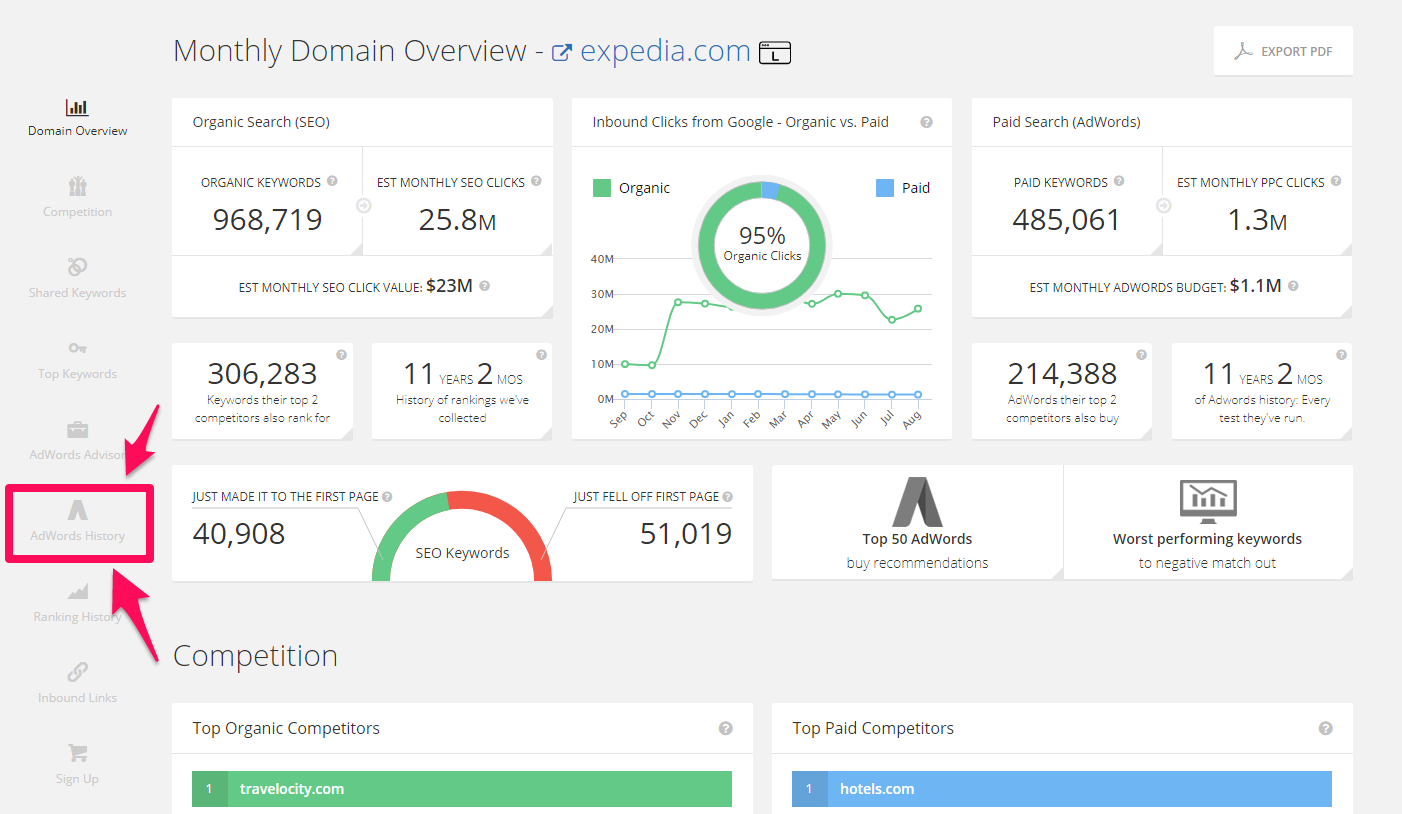Viewport: 1402px width, 814px height.
Task: Click help icon on 214,388 AdWords card
Action: [1141, 354]
